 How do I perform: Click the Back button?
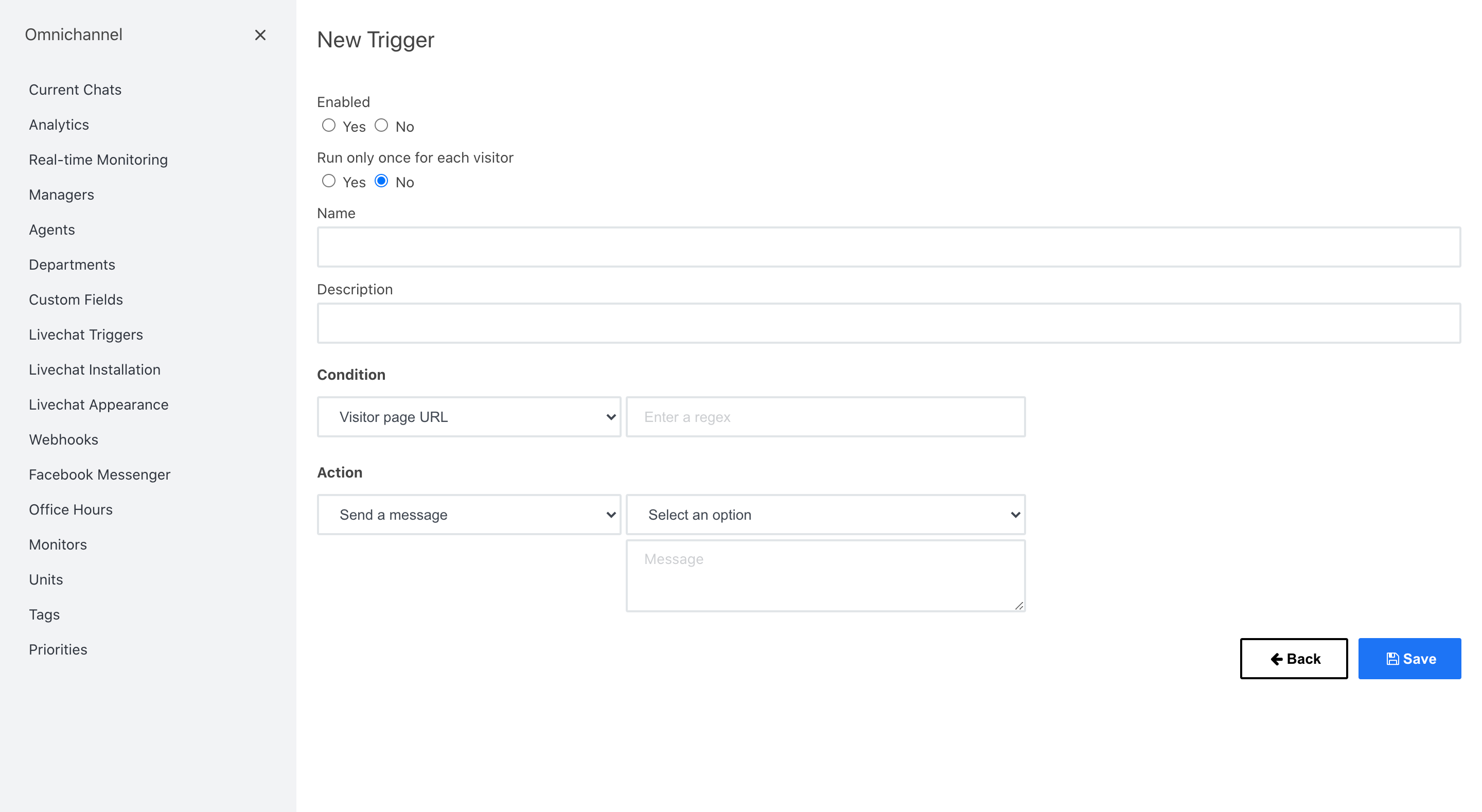(x=1294, y=659)
